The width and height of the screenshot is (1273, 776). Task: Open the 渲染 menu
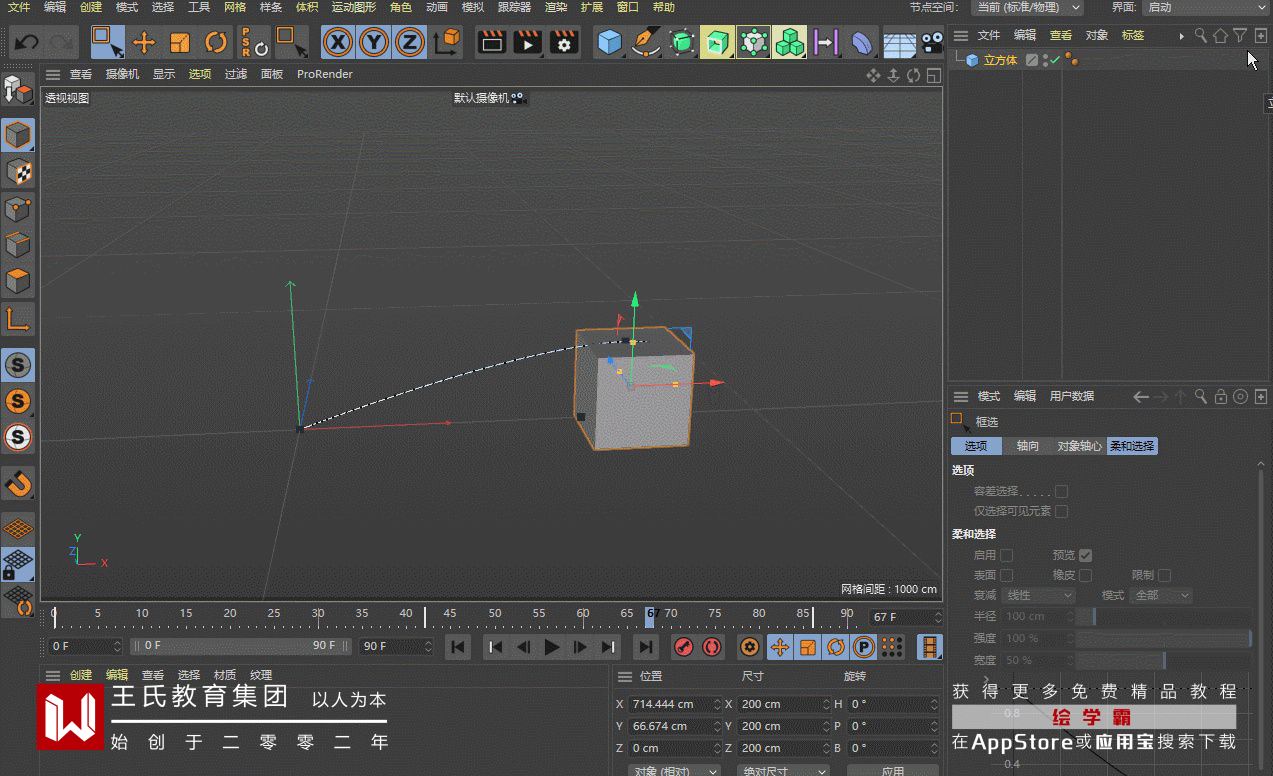pyautogui.click(x=556, y=7)
